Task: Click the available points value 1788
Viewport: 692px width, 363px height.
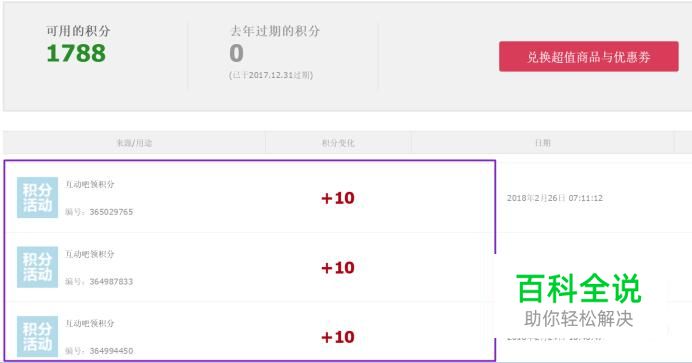Action: pyautogui.click(x=76, y=53)
